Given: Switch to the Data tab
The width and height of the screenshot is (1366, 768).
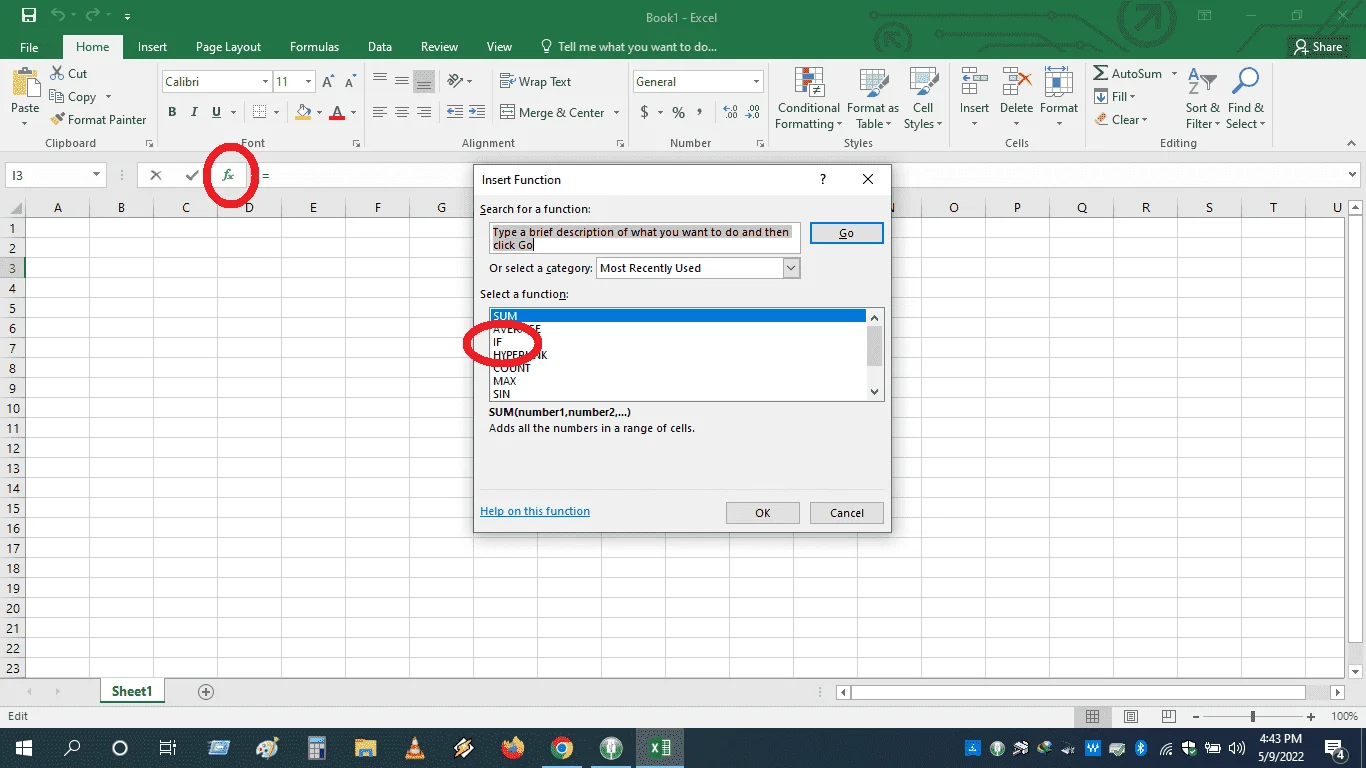Looking at the screenshot, I should (379, 47).
